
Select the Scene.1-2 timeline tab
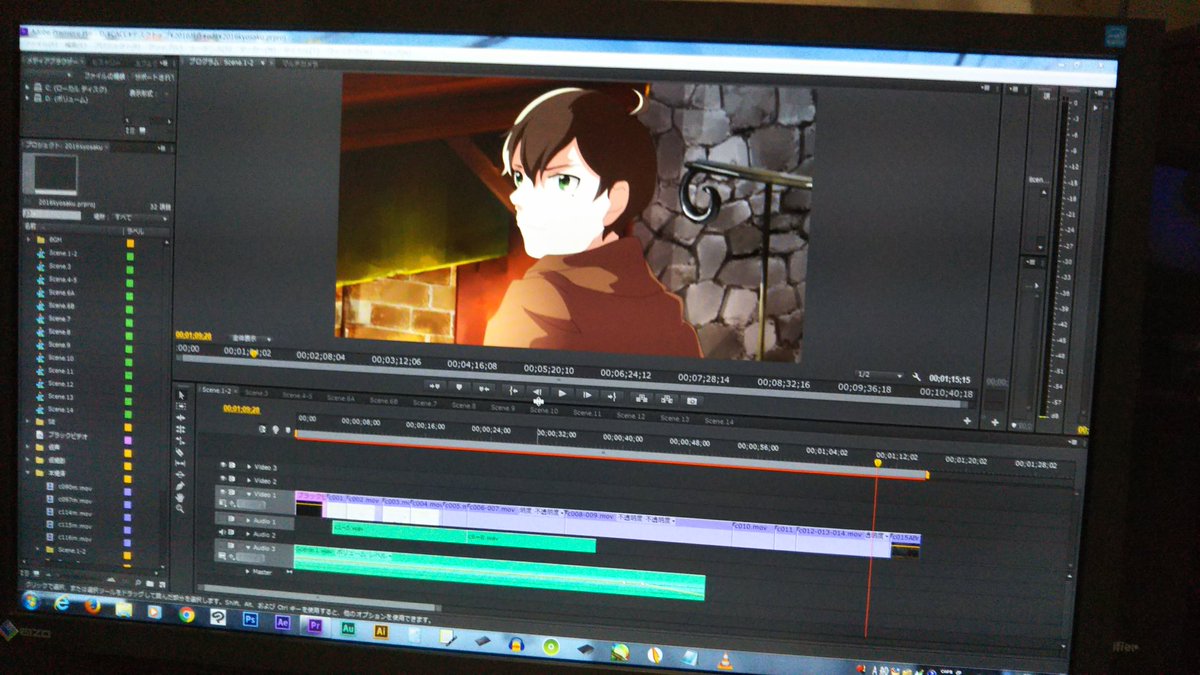pyautogui.click(x=216, y=391)
